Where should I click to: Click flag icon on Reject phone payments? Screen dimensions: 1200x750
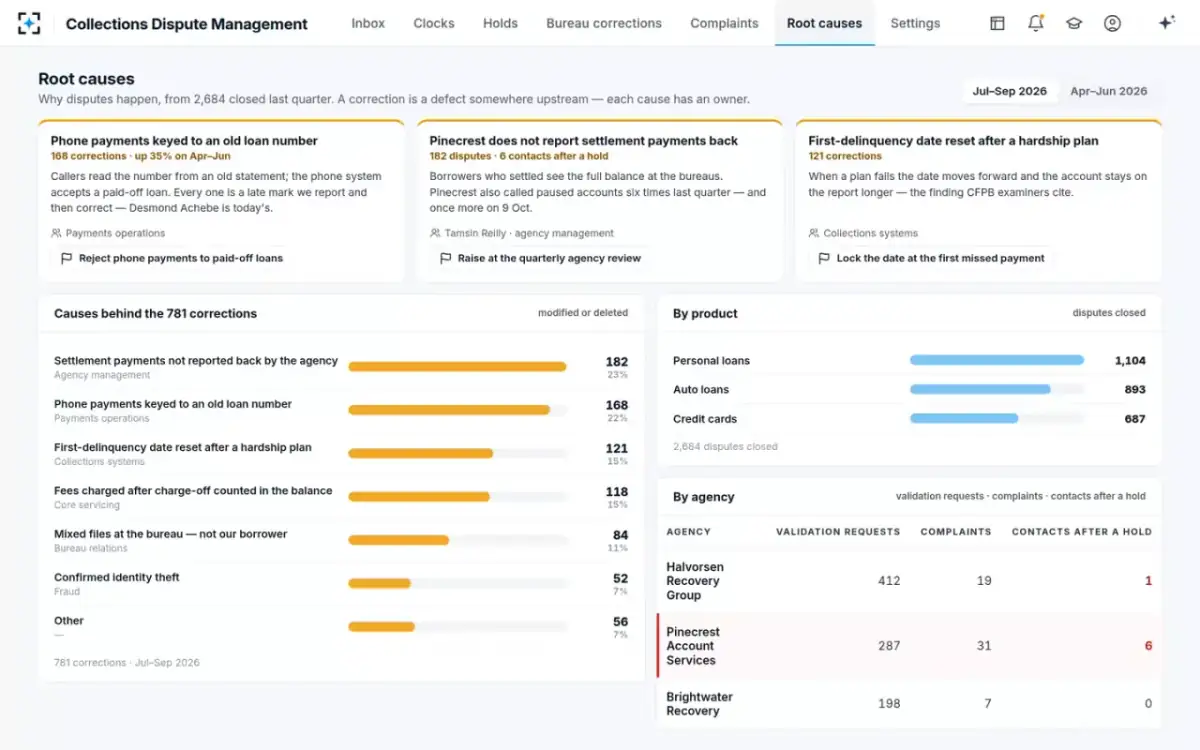pos(67,258)
